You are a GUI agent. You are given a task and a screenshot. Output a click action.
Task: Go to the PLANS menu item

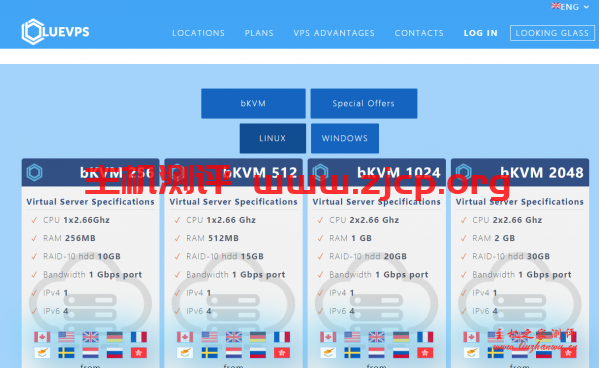(x=259, y=33)
